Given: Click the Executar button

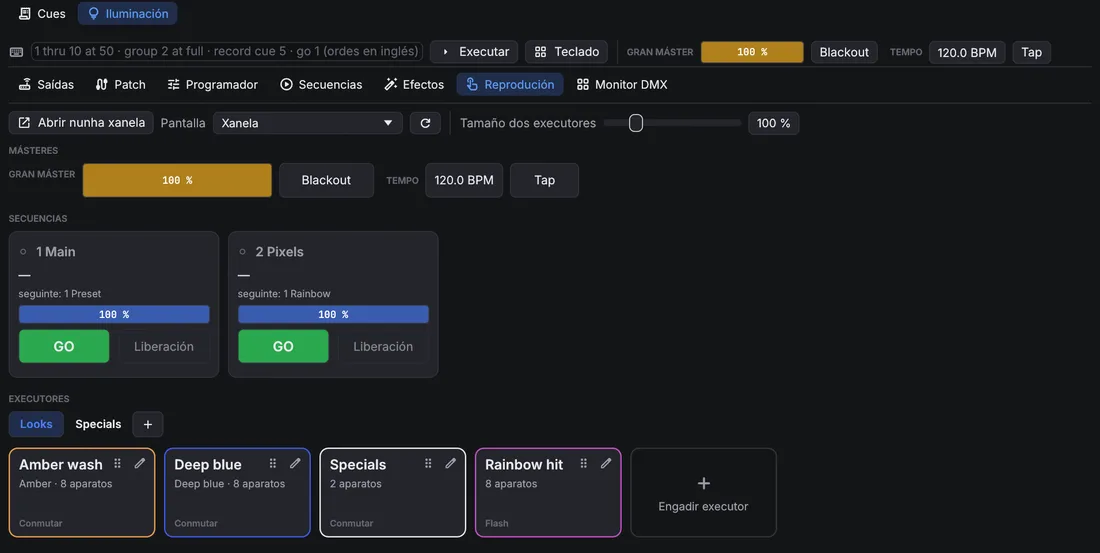Looking at the screenshot, I should 474,52.
